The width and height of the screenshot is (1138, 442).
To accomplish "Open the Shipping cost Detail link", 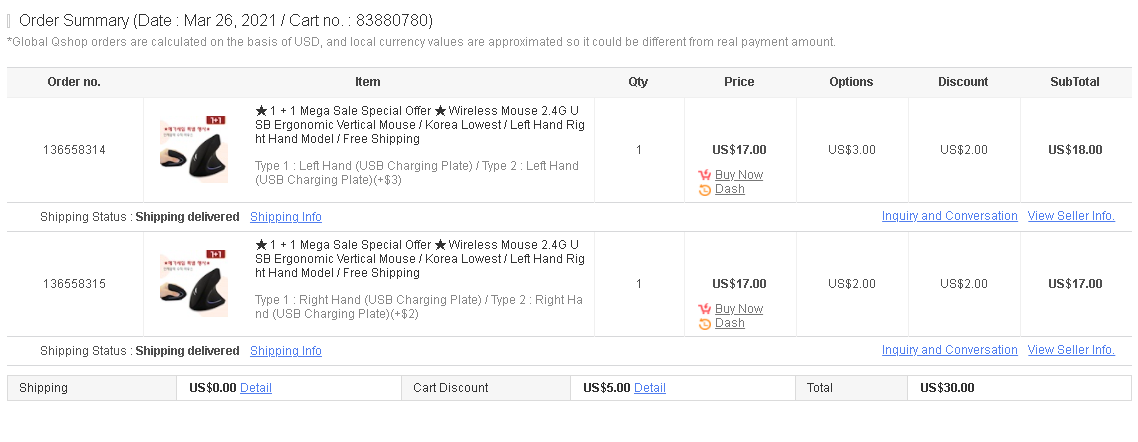I will pos(255,388).
